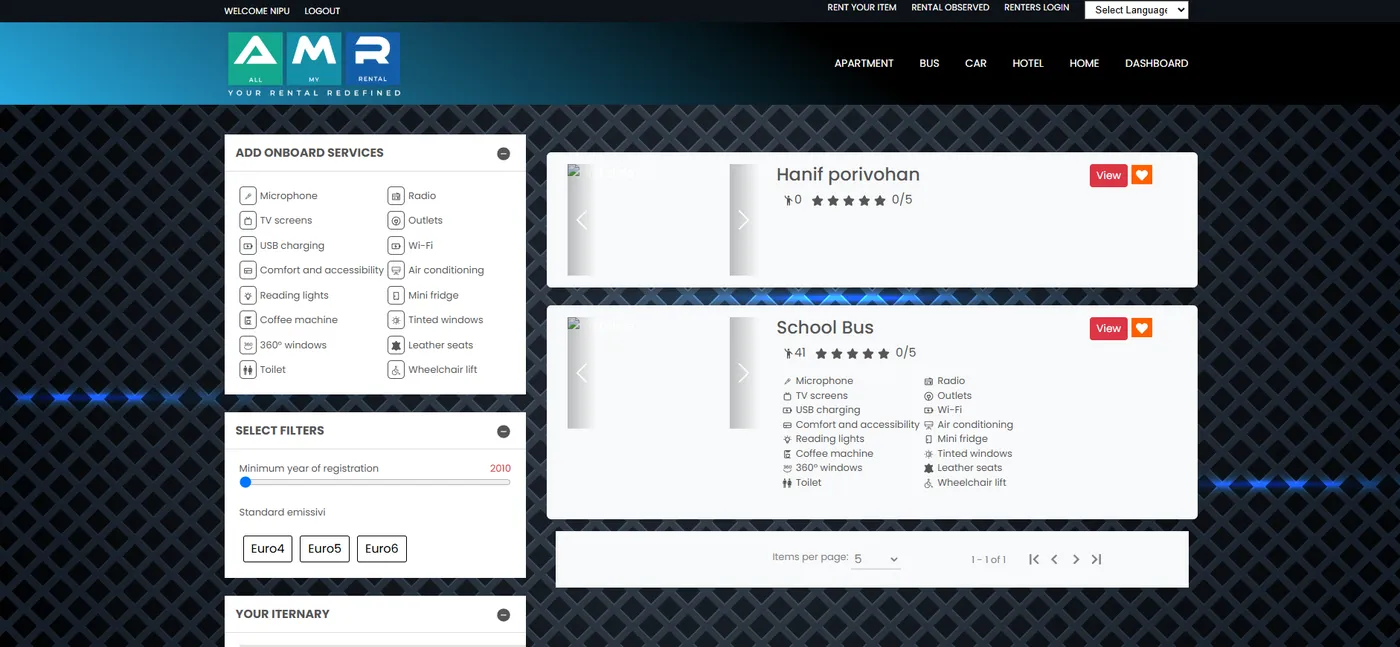Toggle the Euro5 emission filter
This screenshot has width=1400, height=647.
point(325,549)
